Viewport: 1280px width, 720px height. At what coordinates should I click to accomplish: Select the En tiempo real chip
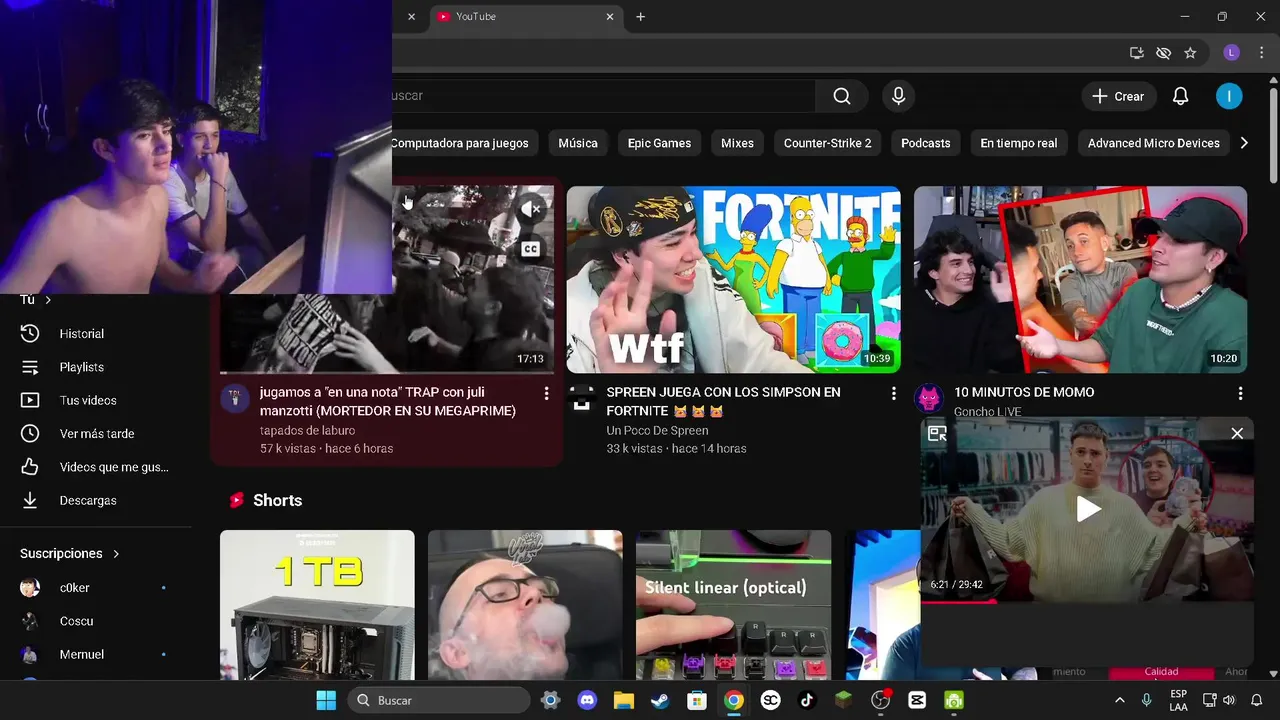click(x=1019, y=143)
